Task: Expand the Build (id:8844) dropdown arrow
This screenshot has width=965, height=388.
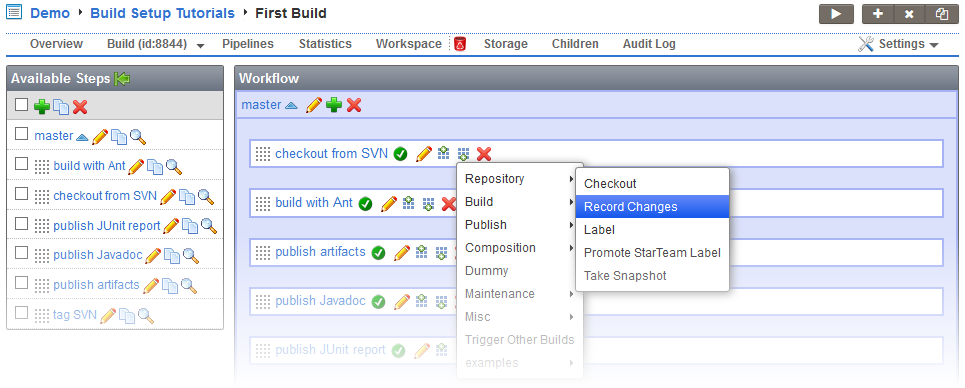Action: pyautogui.click(x=200, y=46)
